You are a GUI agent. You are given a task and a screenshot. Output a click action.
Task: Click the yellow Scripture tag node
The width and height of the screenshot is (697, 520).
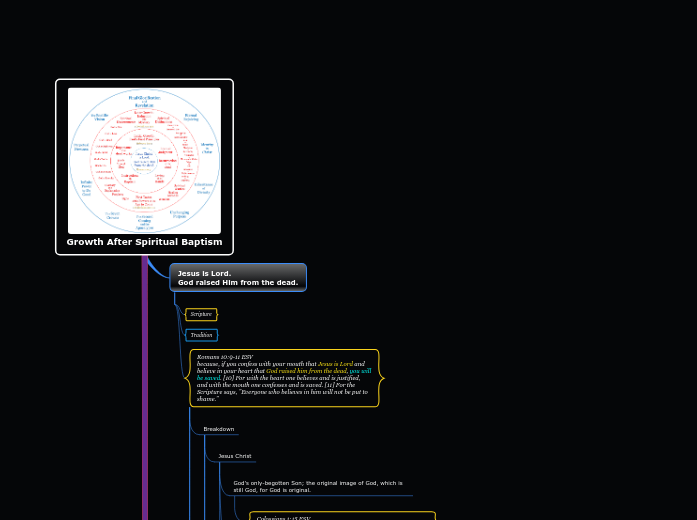tap(201, 314)
